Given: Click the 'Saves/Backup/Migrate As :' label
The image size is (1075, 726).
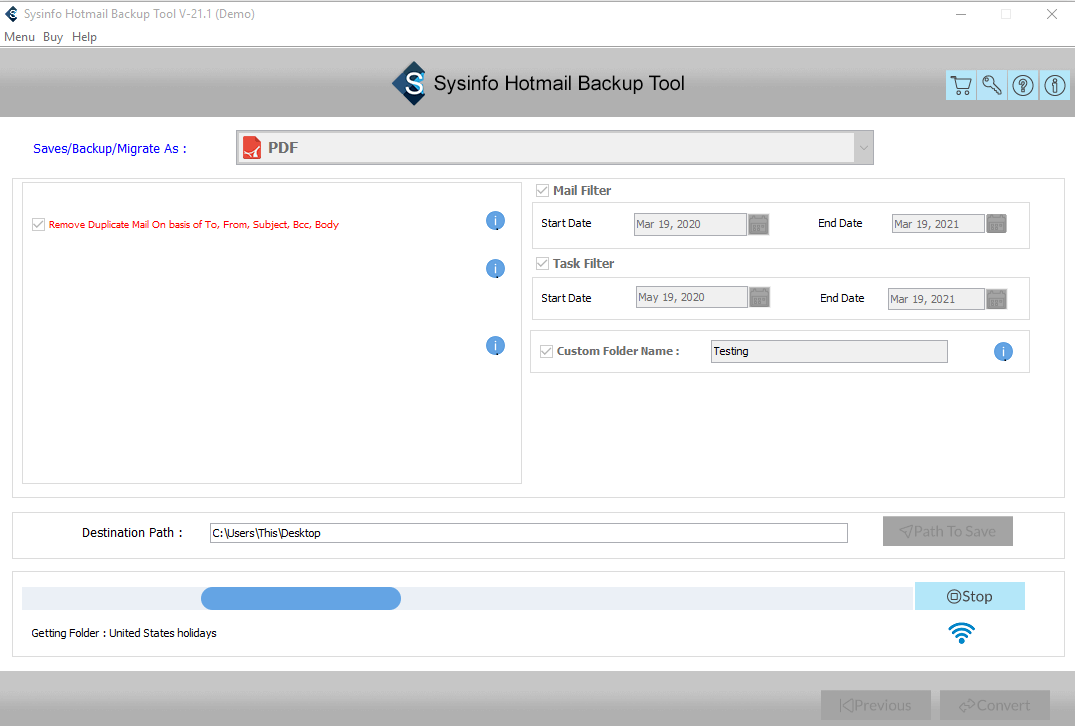Looking at the screenshot, I should point(110,149).
